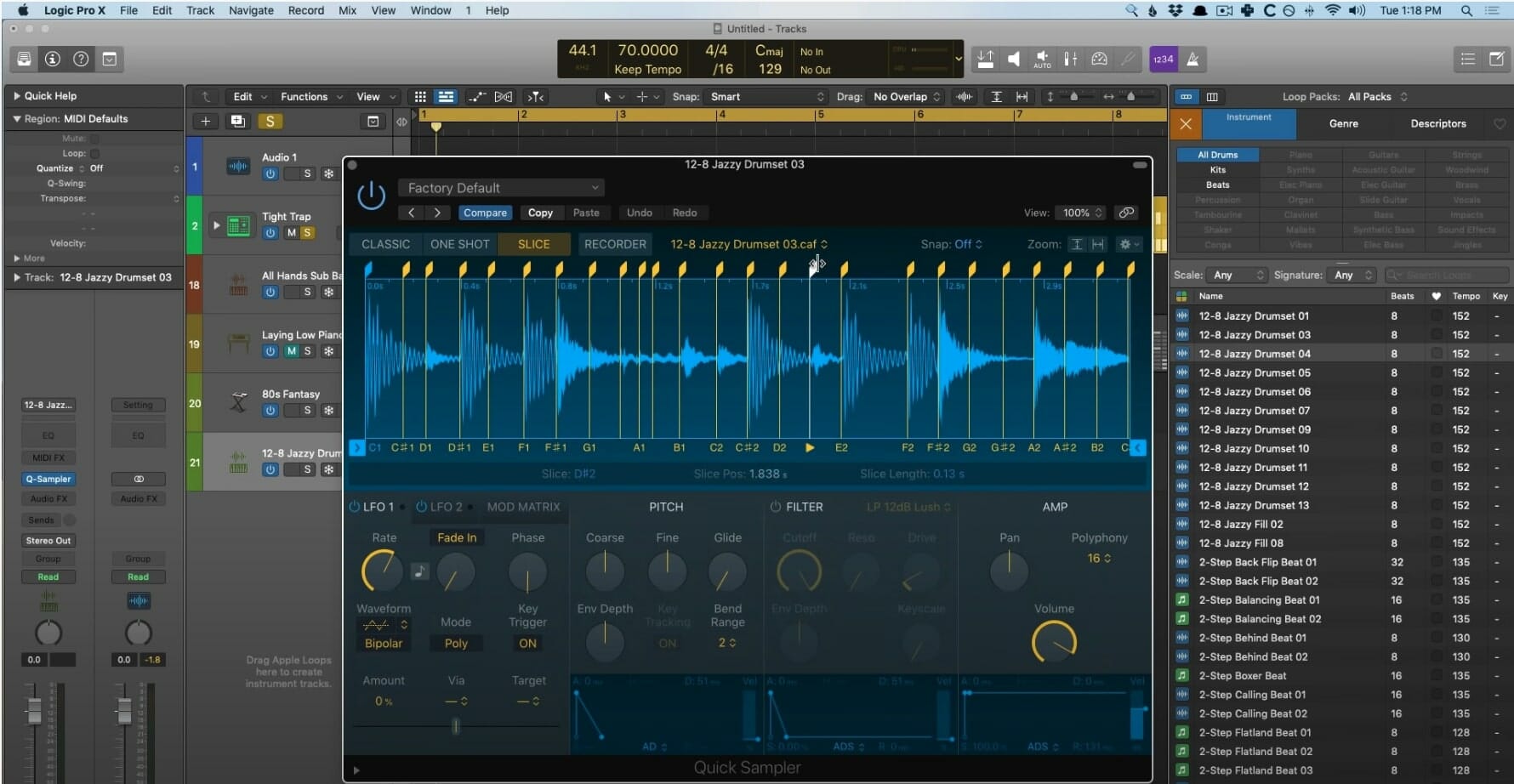This screenshot has width=1514, height=784.
Task: Click the add track plus icon
Action: pyautogui.click(x=205, y=122)
